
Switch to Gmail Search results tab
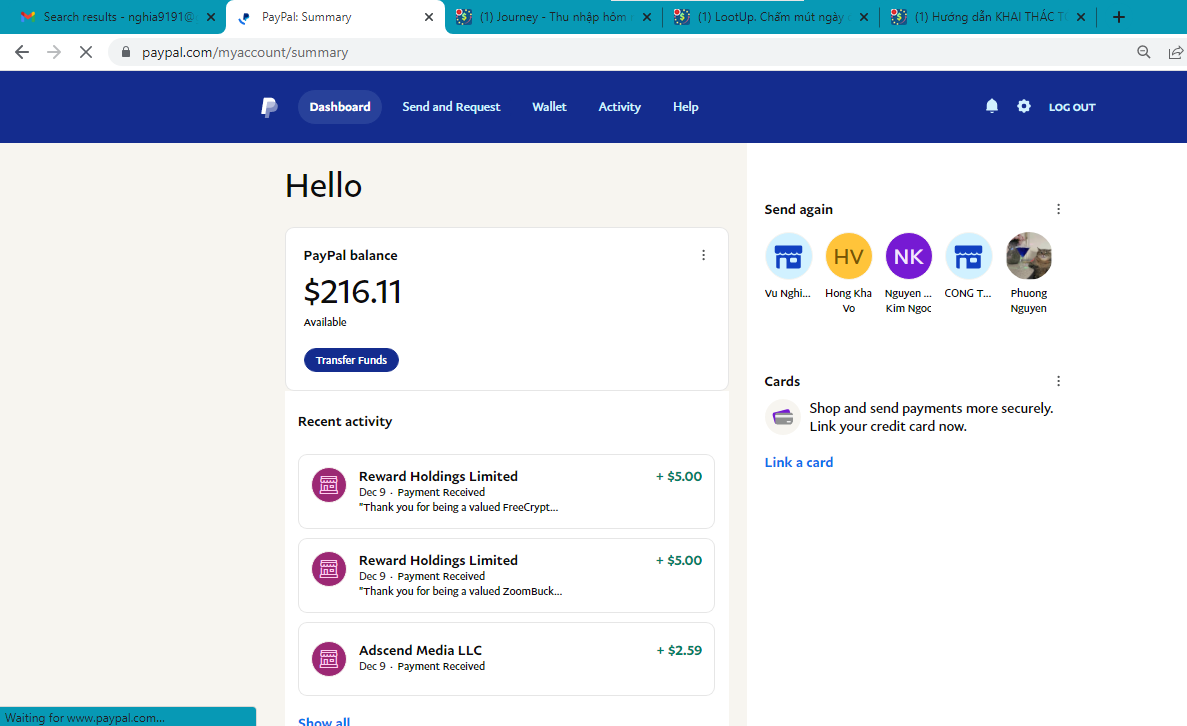(x=112, y=17)
